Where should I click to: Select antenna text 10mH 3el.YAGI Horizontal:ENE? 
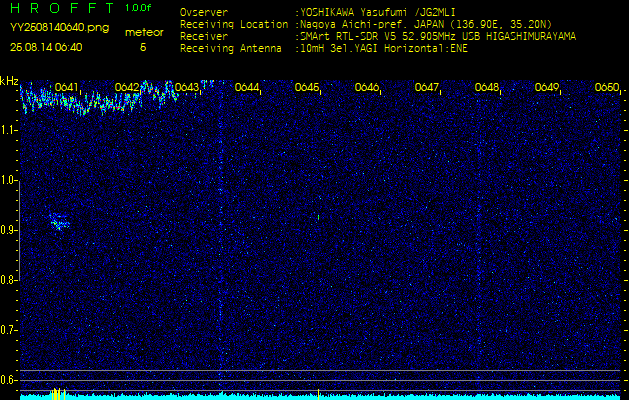pos(384,49)
